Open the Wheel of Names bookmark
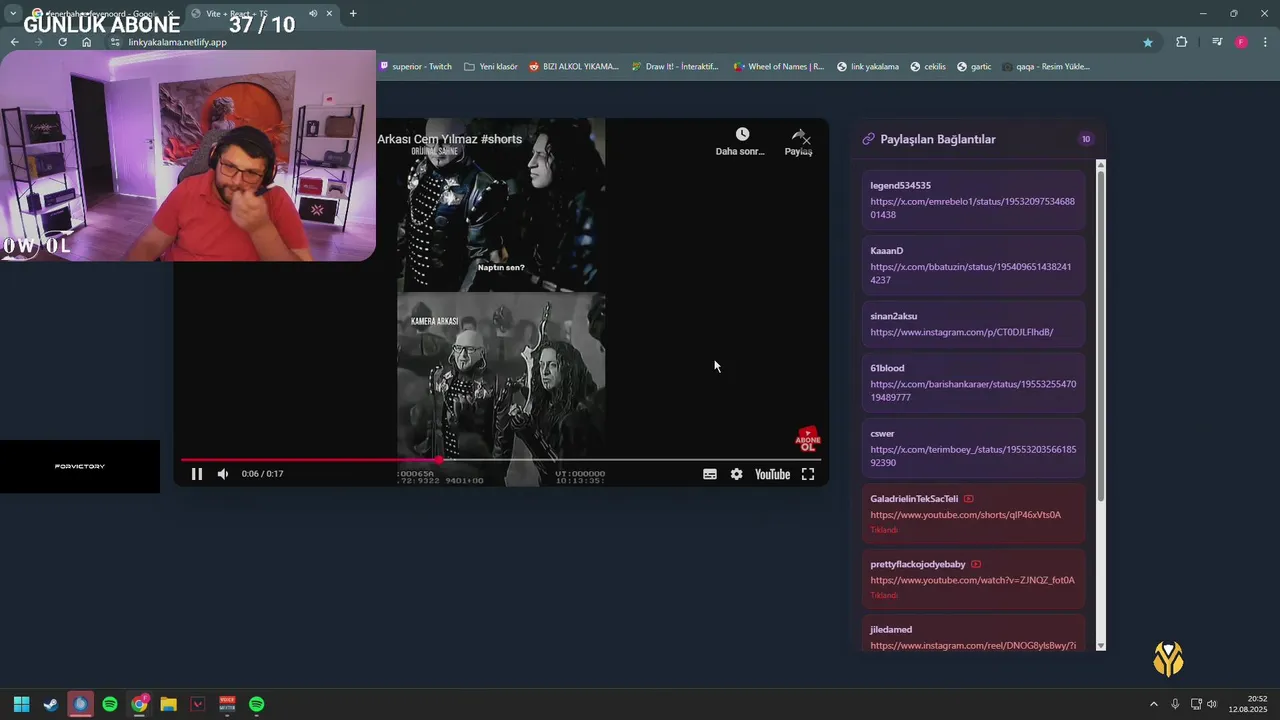This screenshot has width=1280, height=720. [778, 67]
